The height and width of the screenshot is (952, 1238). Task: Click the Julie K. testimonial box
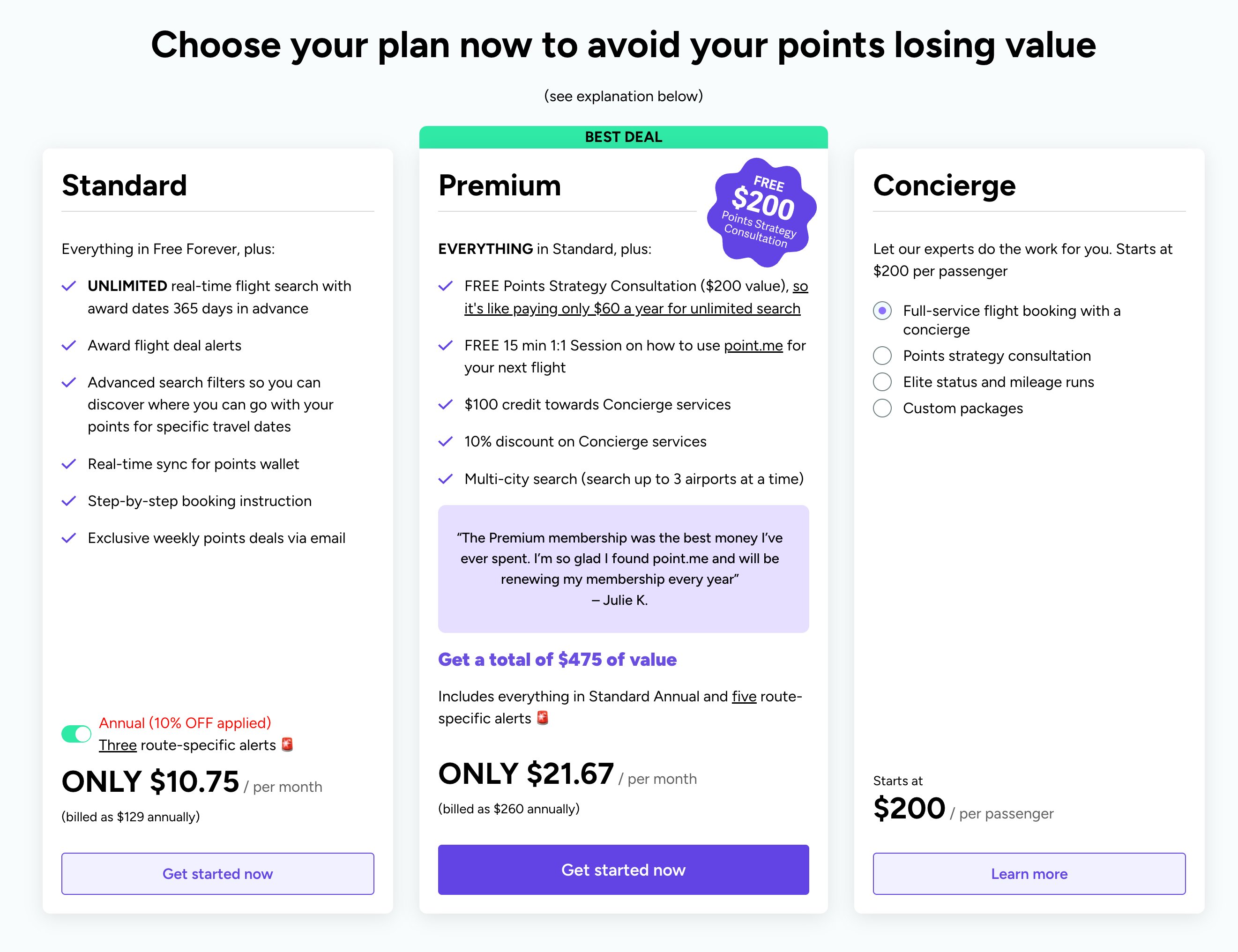tap(623, 568)
